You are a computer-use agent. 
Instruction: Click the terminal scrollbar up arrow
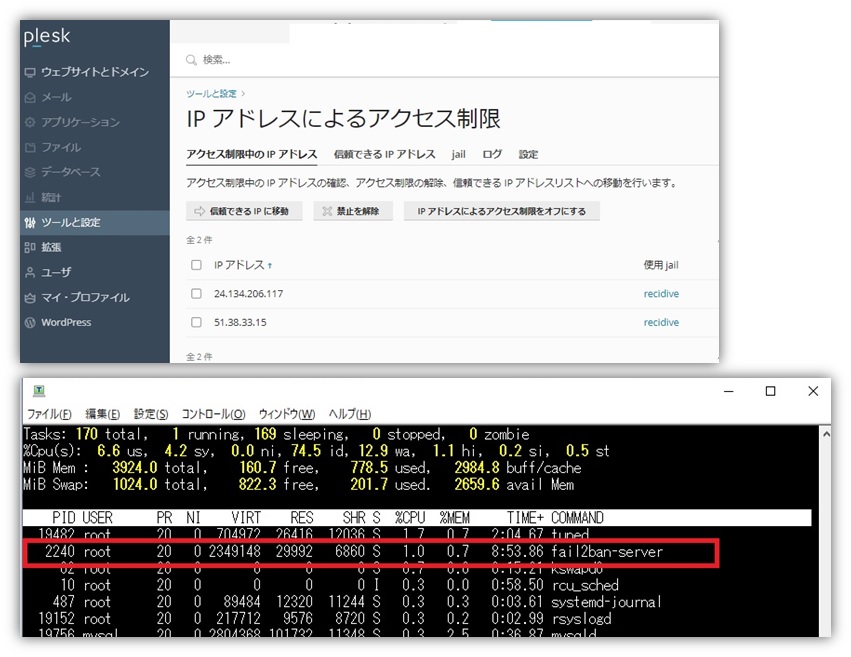tap(825, 434)
